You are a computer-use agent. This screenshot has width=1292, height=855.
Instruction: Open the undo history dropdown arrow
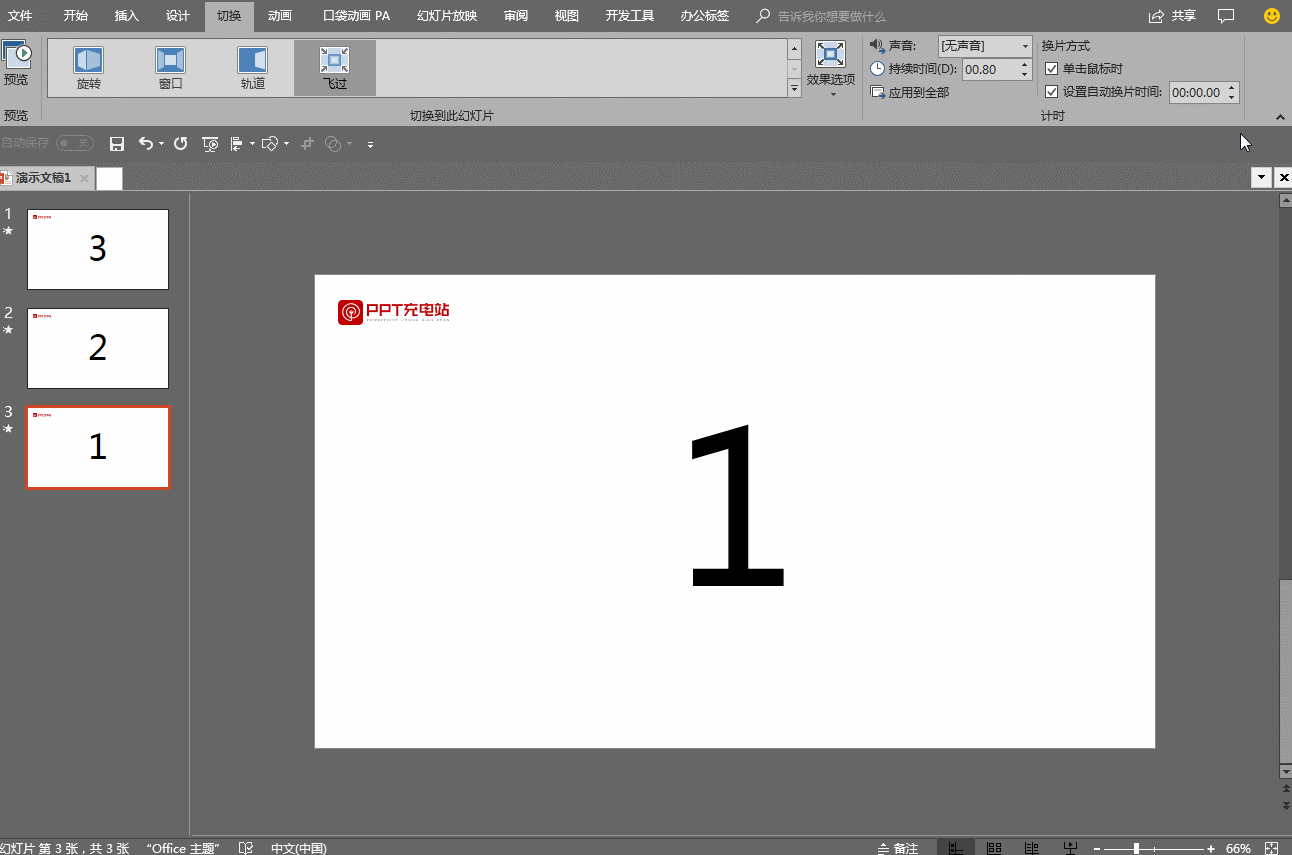(x=162, y=144)
